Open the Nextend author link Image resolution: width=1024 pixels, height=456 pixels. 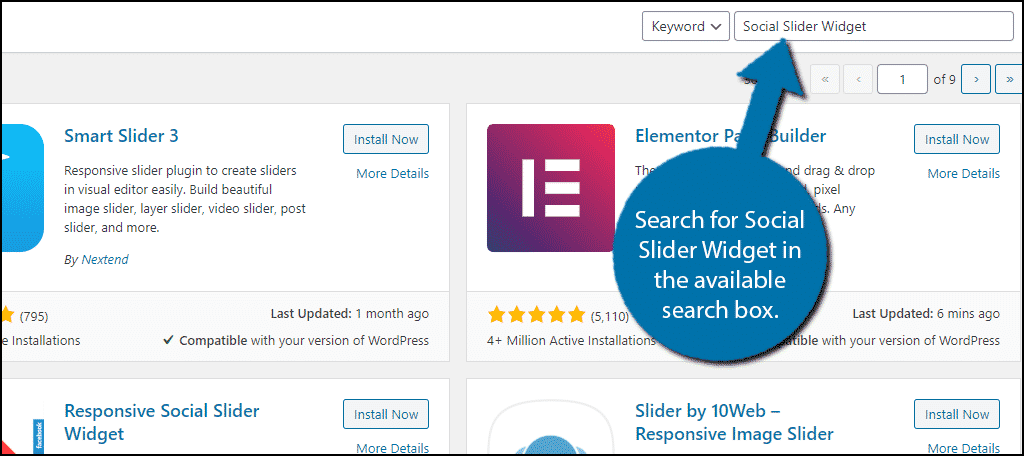point(105,260)
